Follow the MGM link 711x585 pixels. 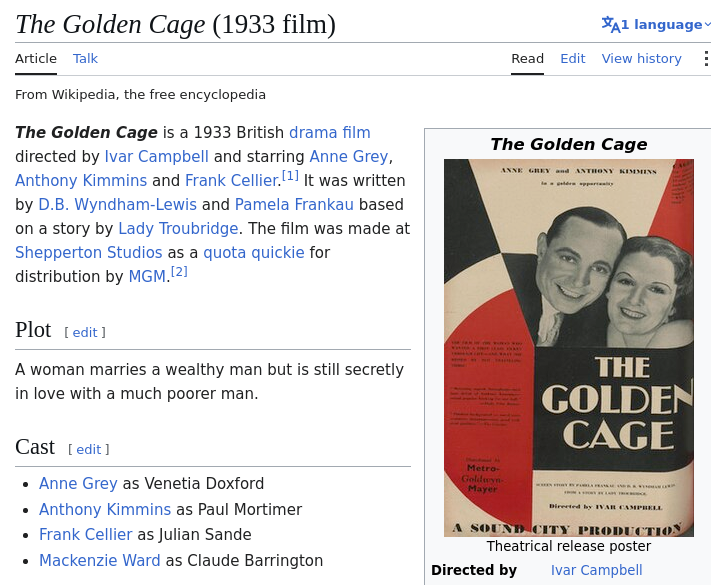click(147, 277)
